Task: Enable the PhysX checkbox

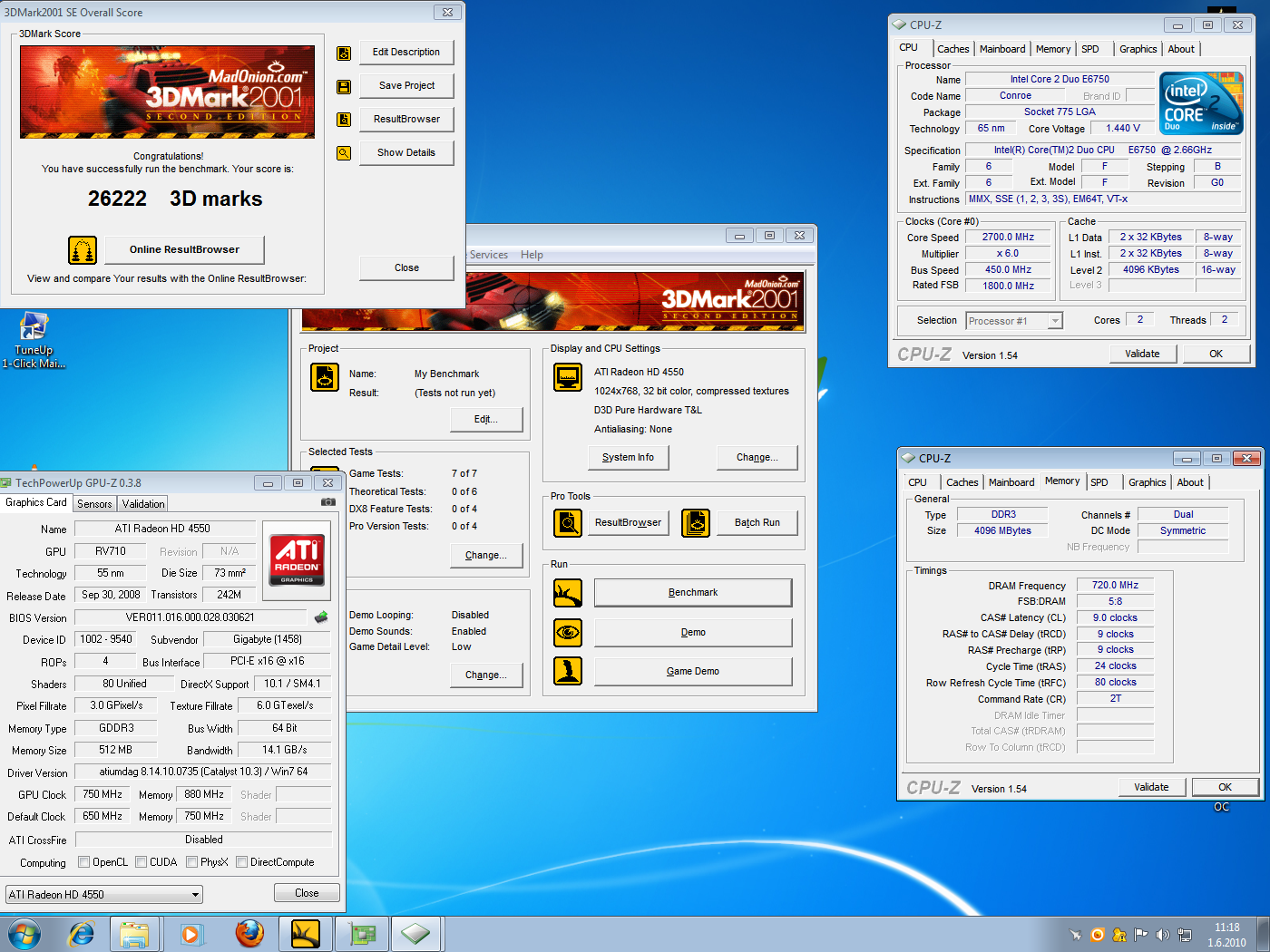Action: pos(191,862)
